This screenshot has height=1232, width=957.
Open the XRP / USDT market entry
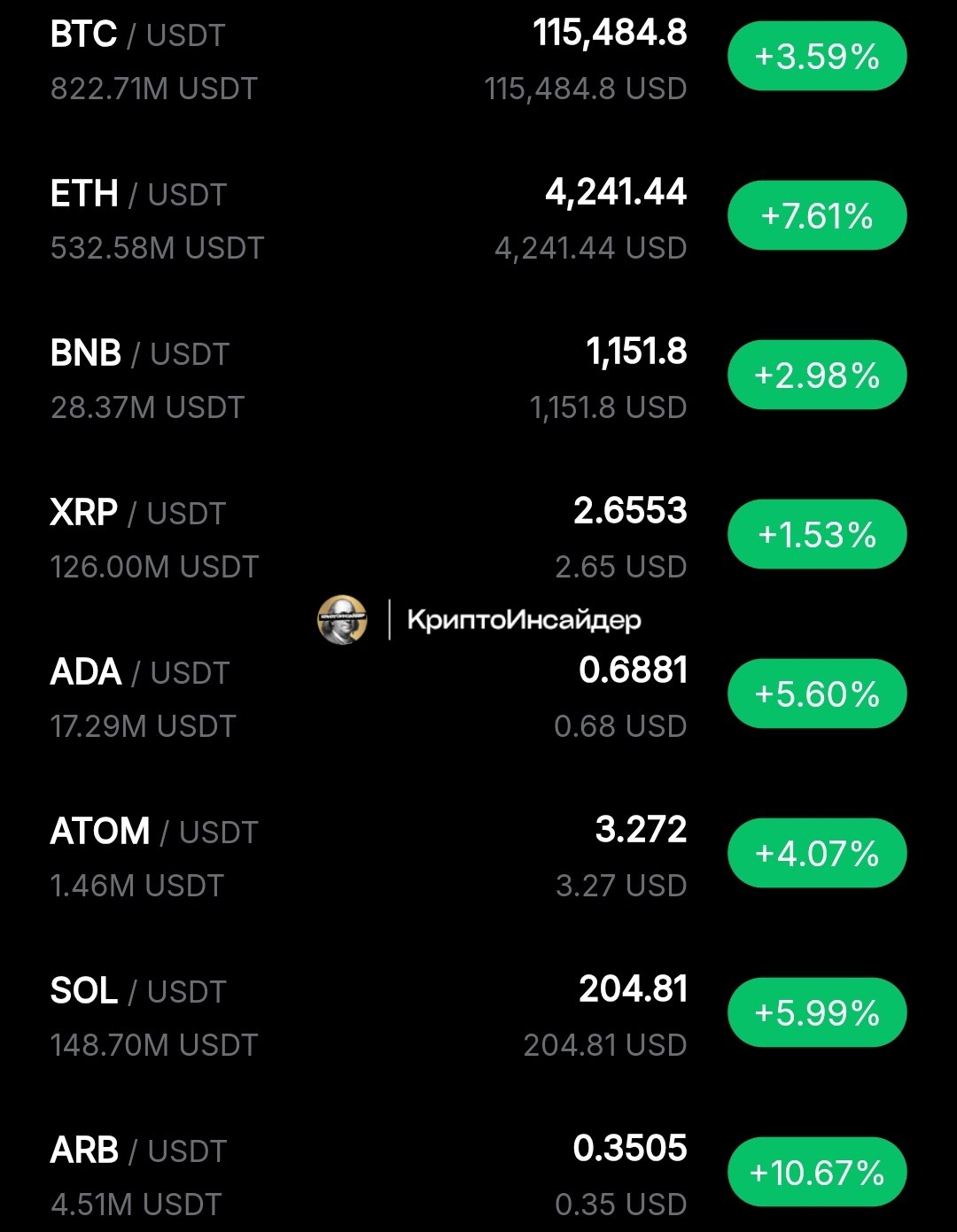click(138, 514)
